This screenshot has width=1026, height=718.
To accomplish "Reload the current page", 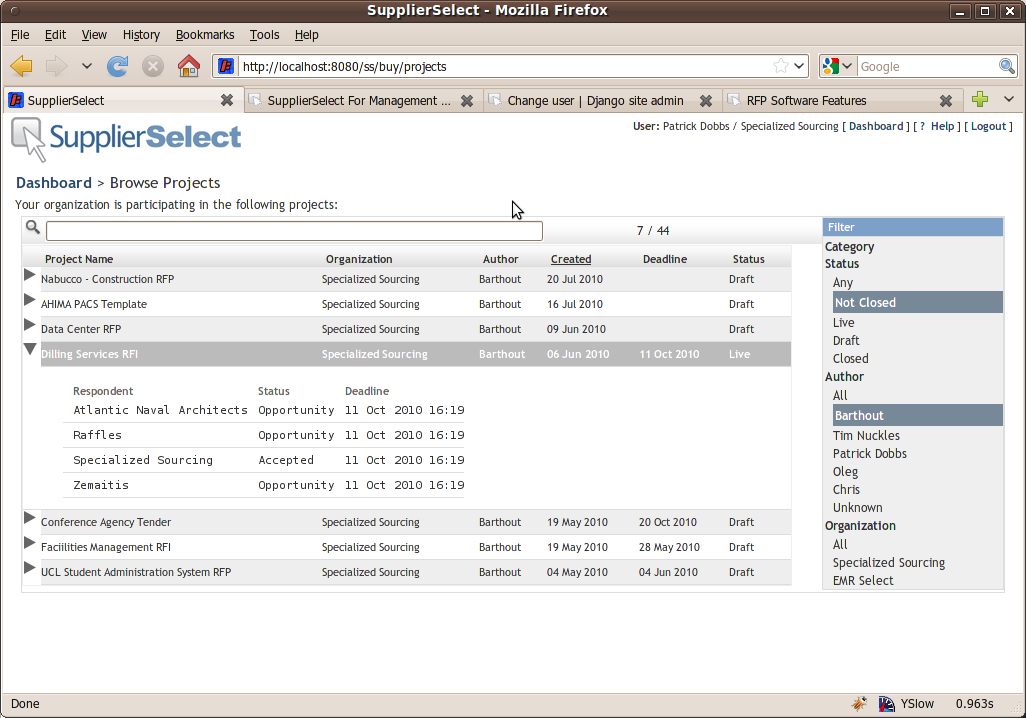I will click(x=118, y=66).
